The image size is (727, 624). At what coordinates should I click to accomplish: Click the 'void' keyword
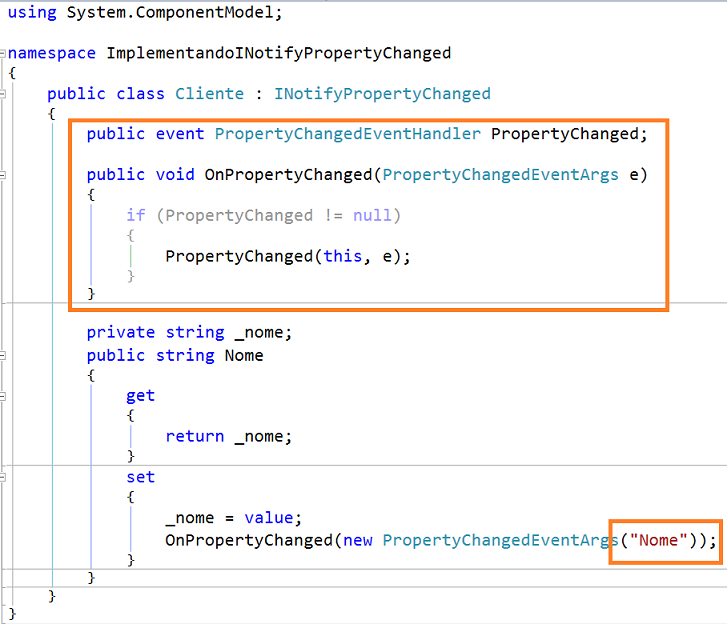(x=175, y=175)
